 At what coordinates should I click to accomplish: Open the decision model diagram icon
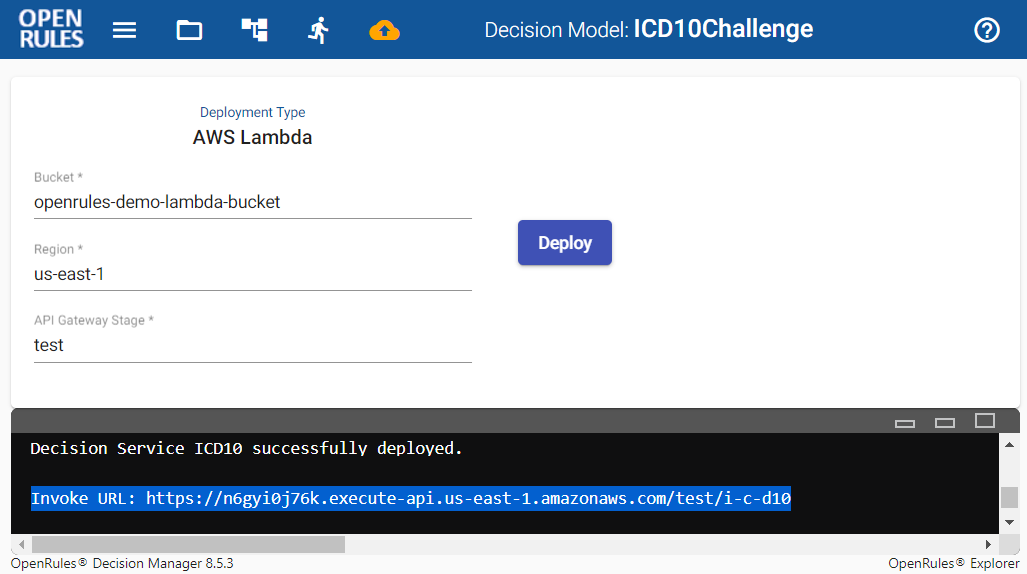click(254, 30)
